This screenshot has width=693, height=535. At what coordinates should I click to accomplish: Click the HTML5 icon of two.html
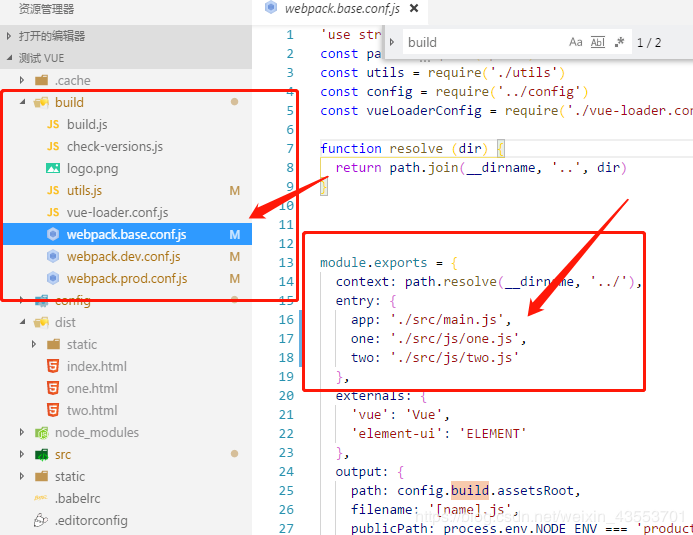click(x=53, y=410)
